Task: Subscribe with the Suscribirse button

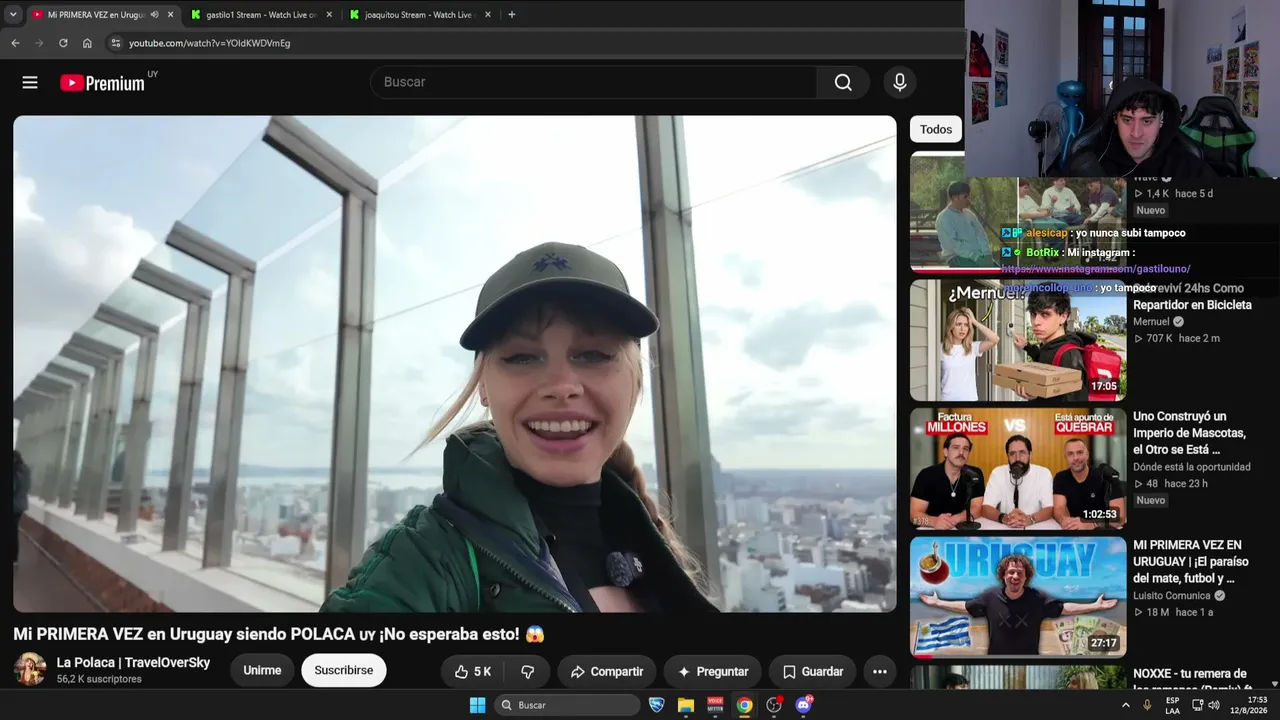Action: pyautogui.click(x=344, y=670)
